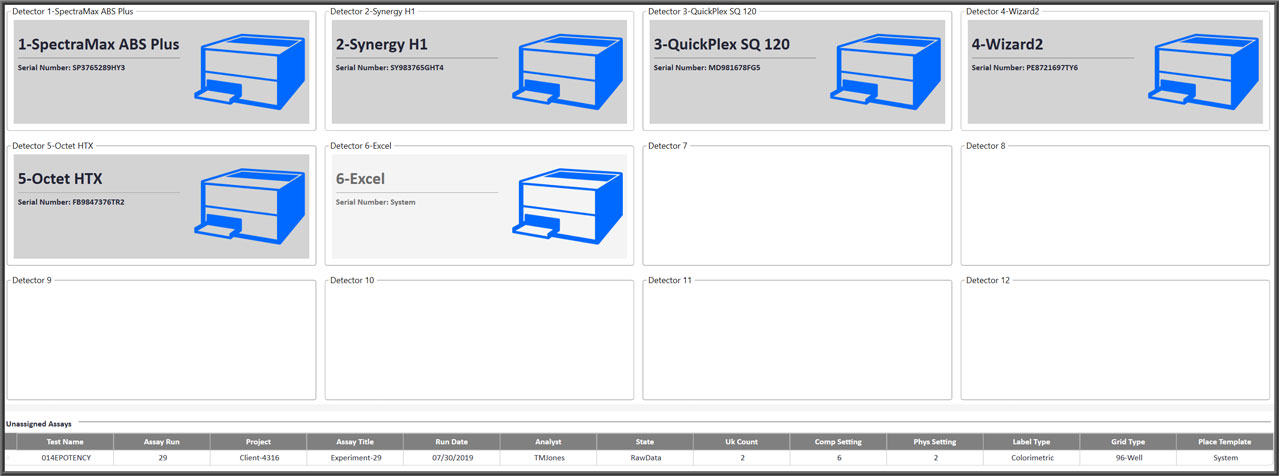
Task: Open the 014EPOTENCY test name link
Action: pos(65,458)
